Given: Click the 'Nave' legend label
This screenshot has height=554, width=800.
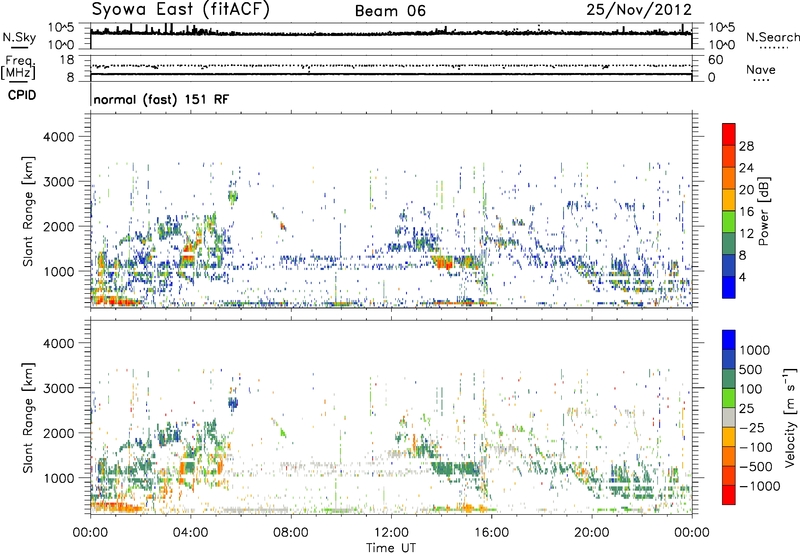Looking at the screenshot, I should [x=760, y=69].
